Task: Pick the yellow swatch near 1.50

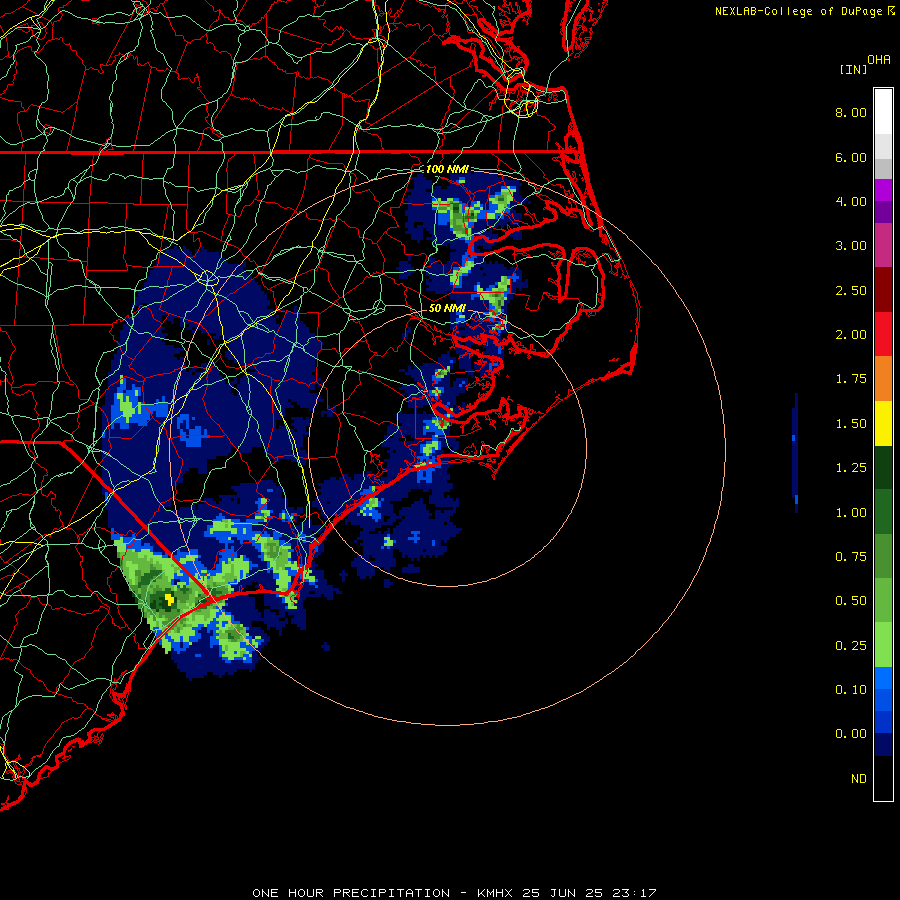Action: pos(883,423)
